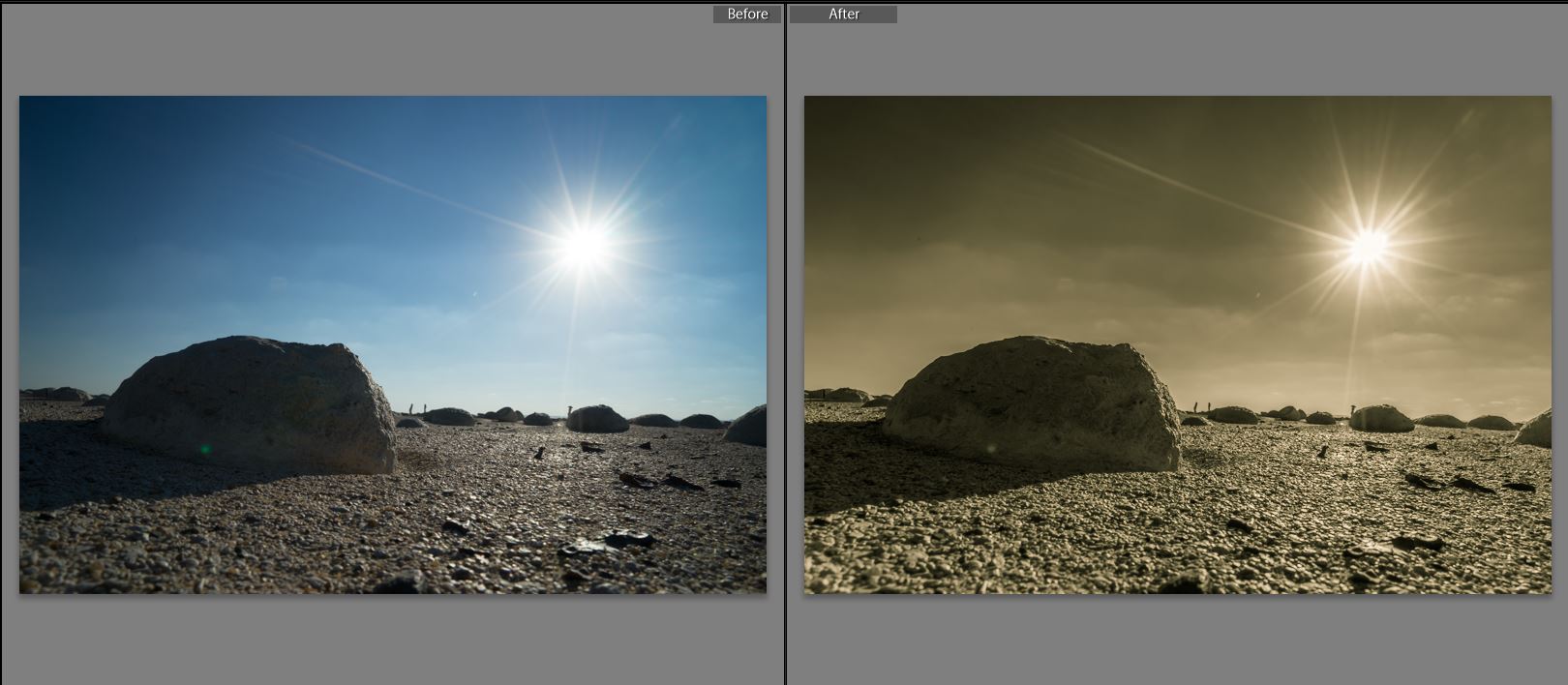Click the blue sky's top-left corner in Before
1568x685 pixels.
39,111
